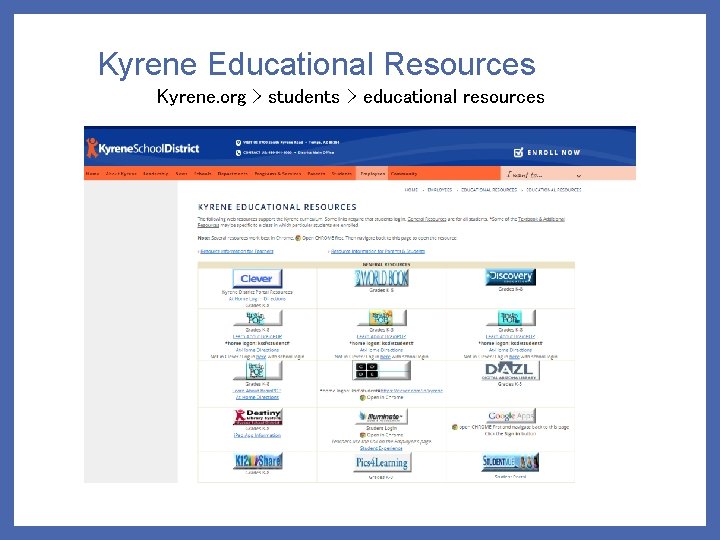This screenshot has height=540, width=720.
Task: Open the Textbook & Additional Resources link
Action: (541, 219)
